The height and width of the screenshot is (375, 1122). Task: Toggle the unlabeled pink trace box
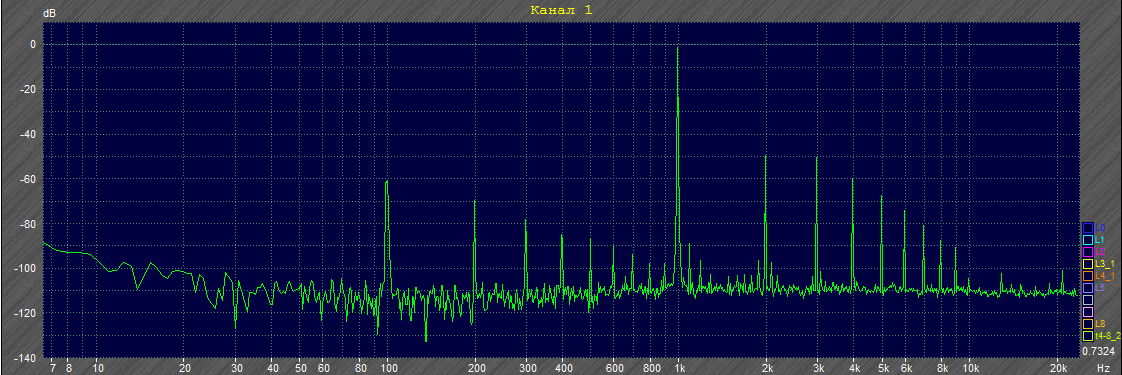(1088, 312)
